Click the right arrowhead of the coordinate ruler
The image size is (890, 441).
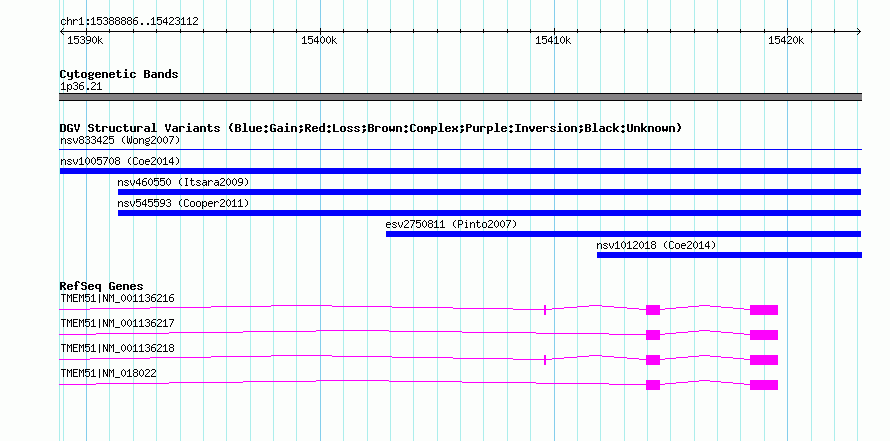pos(859,31)
